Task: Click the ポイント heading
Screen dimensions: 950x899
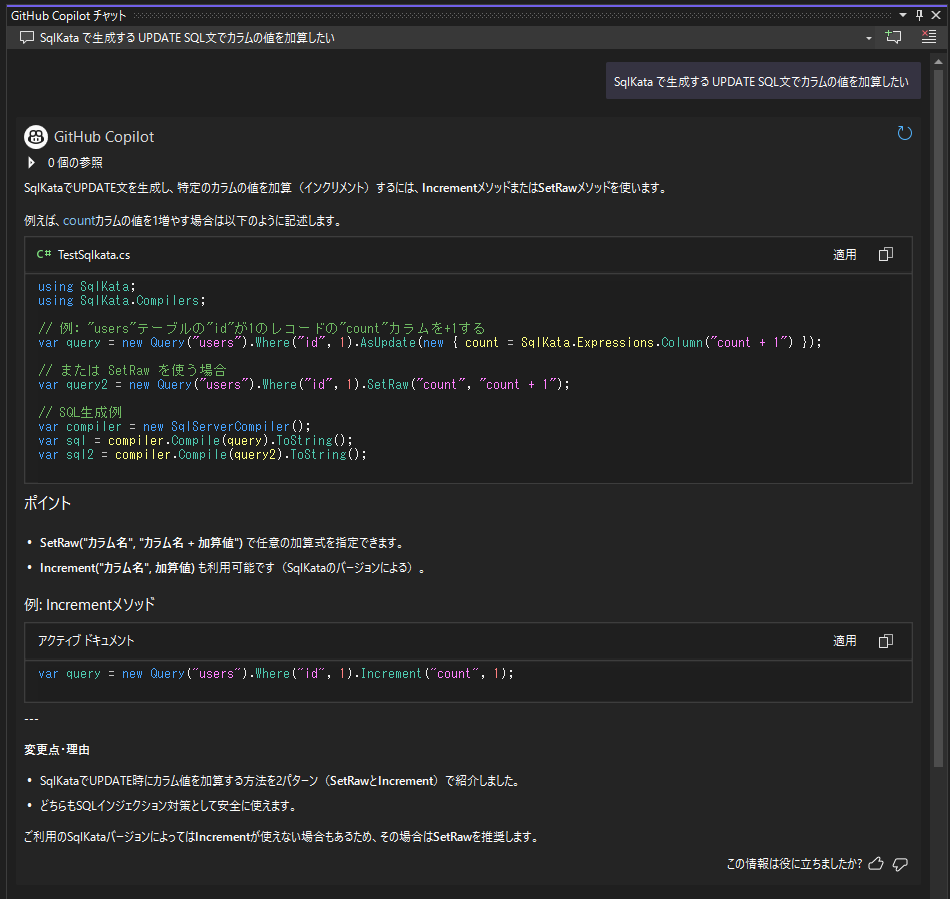Action: [47, 503]
